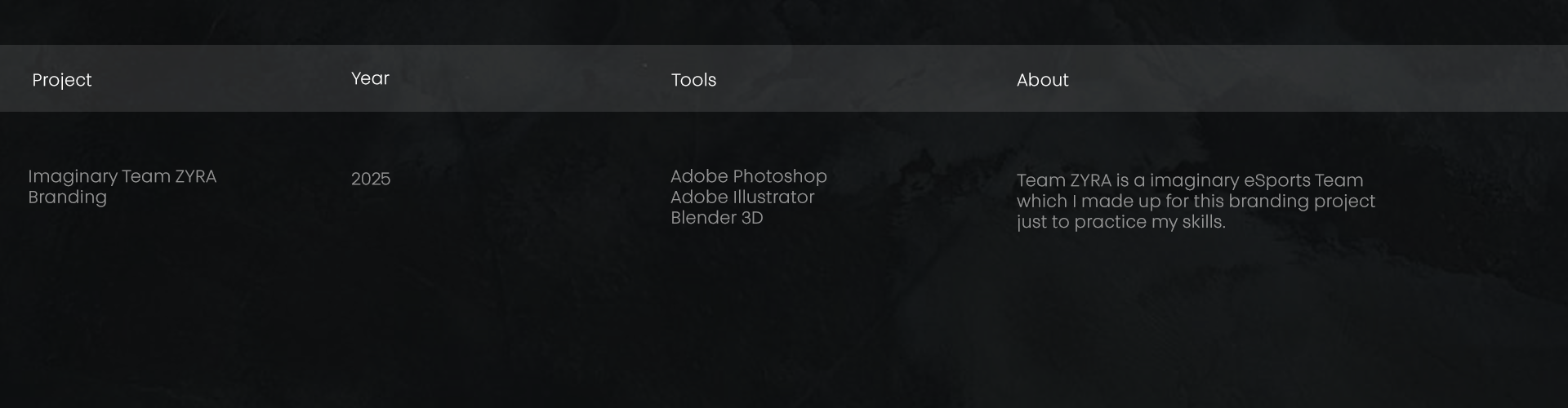Select the Adobe Illustrator tool entry
The height and width of the screenshot is (408, 1568).
[x=742, y=197]
